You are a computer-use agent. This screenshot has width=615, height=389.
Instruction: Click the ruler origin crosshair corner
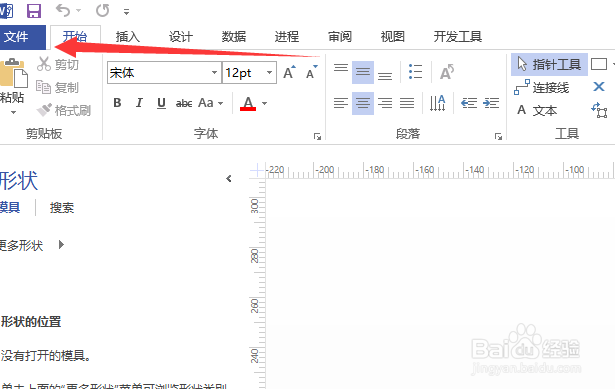[x=257, y=170]
